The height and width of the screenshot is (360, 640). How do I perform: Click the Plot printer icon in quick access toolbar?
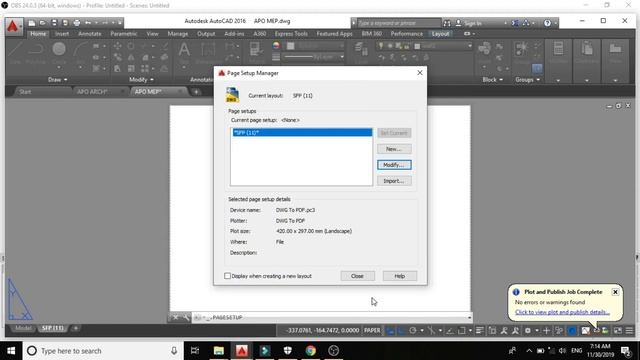[x=76, y=23]
